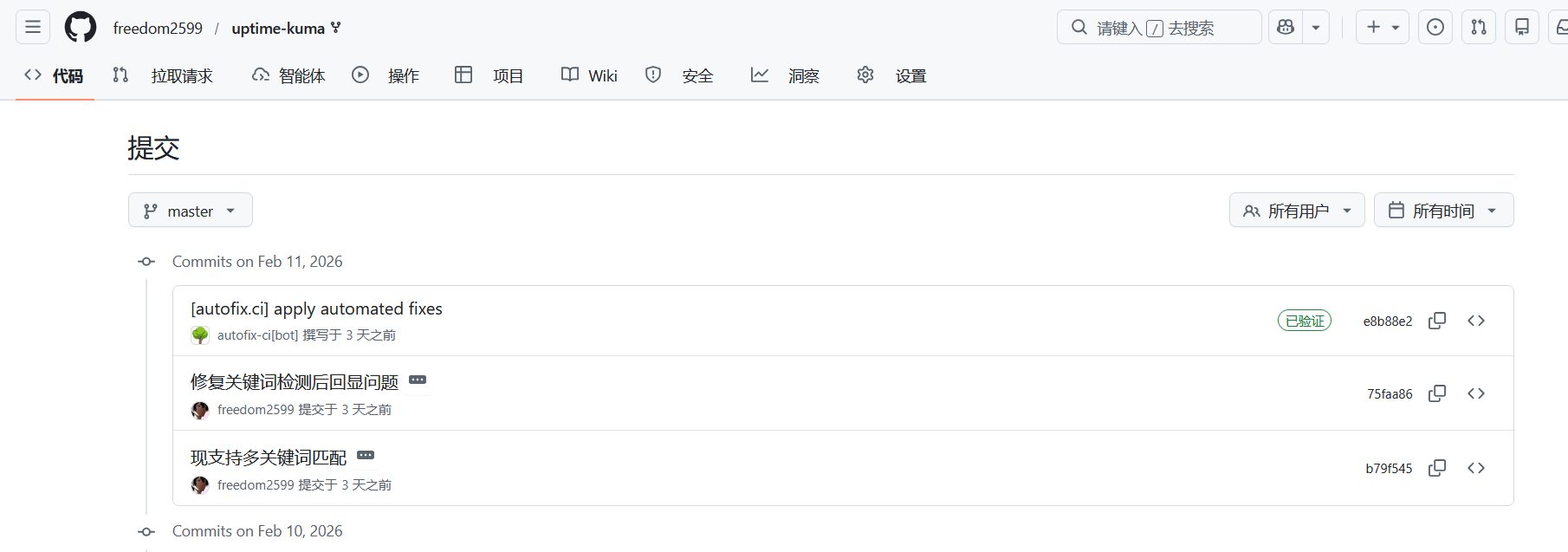Select the 操作 tab
This screenshot has width=1568, height=552.
(386, 75)
